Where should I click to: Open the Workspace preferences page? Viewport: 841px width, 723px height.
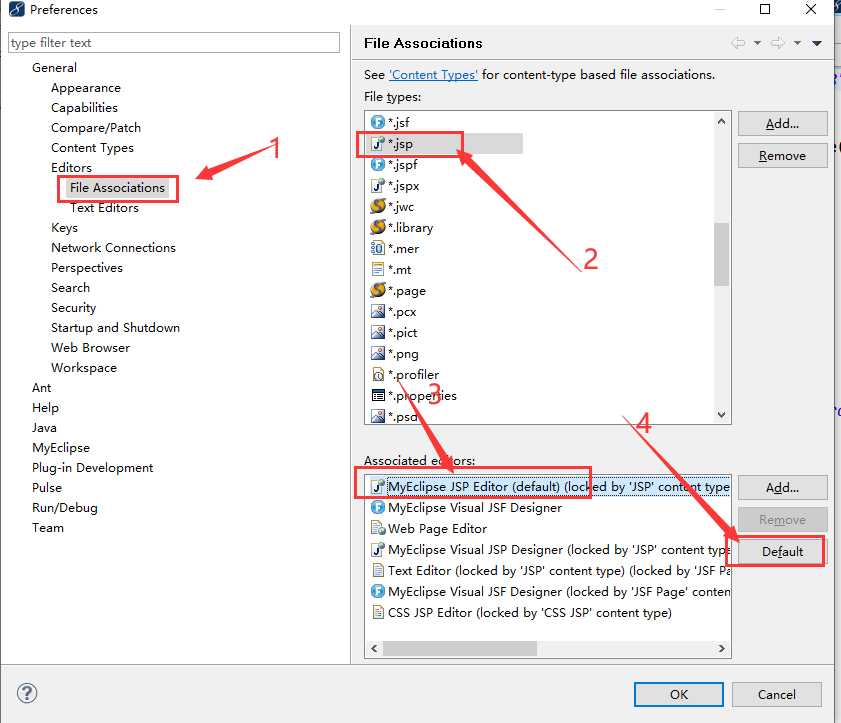coord(84,367)
